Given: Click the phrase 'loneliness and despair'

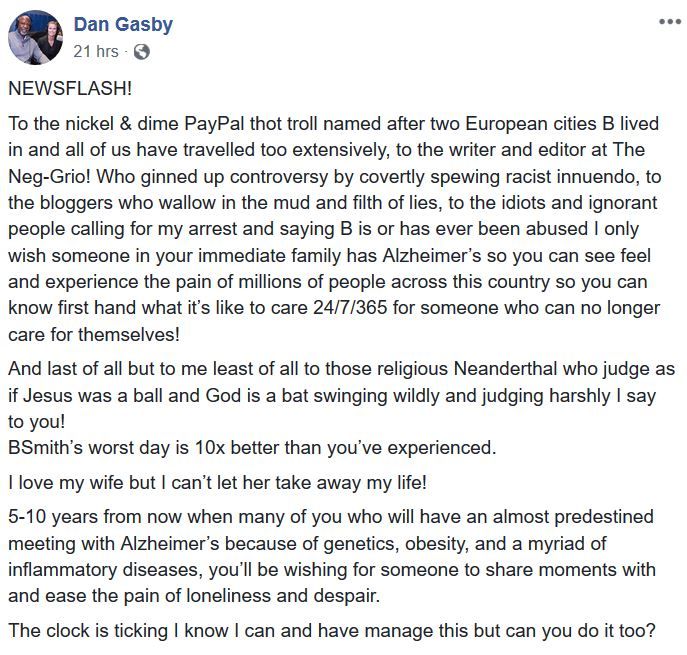Looking at the screenshot, I should click(x=283, y=596).
